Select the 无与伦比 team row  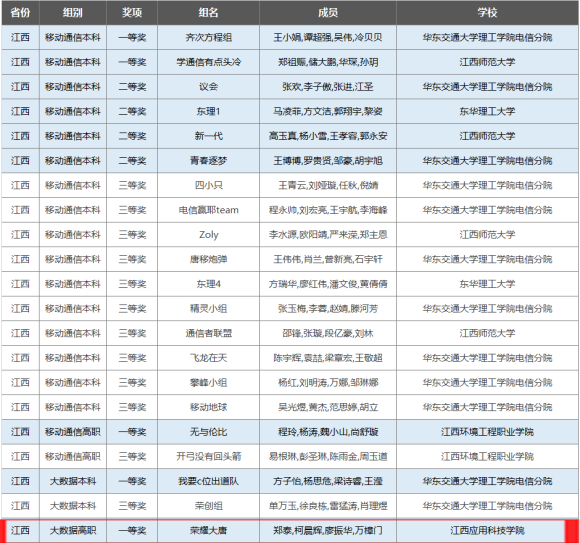click(290, 432)
